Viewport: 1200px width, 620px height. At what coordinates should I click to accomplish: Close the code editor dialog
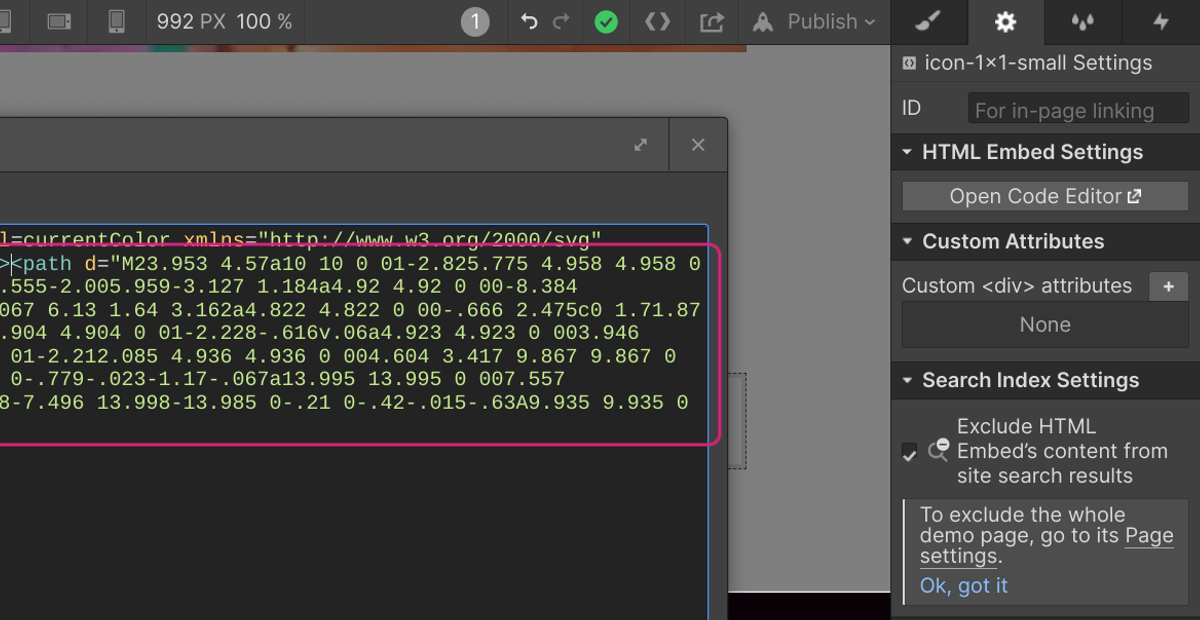[x=698, y=145]
